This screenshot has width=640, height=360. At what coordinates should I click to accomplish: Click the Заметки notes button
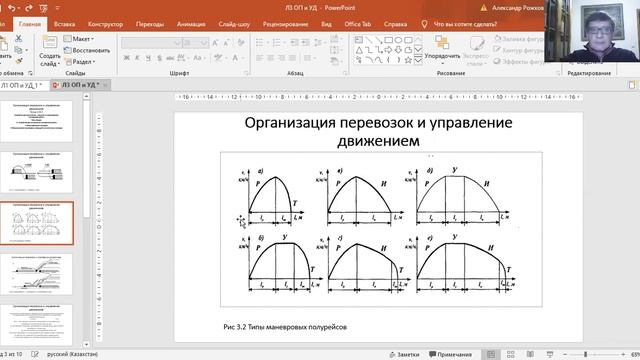tap(404, 354)
